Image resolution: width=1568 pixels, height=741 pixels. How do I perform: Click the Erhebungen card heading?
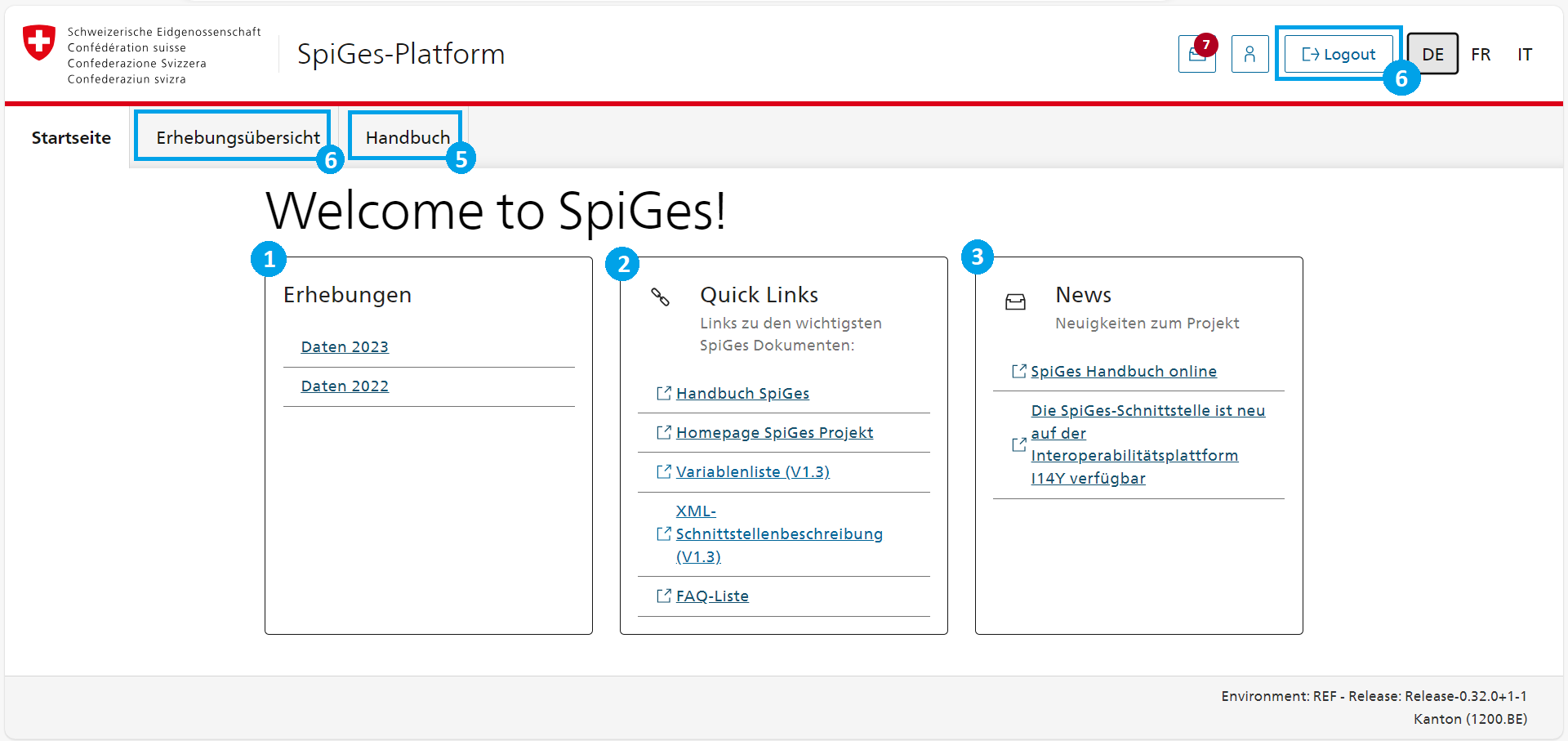tap(347, 295)
